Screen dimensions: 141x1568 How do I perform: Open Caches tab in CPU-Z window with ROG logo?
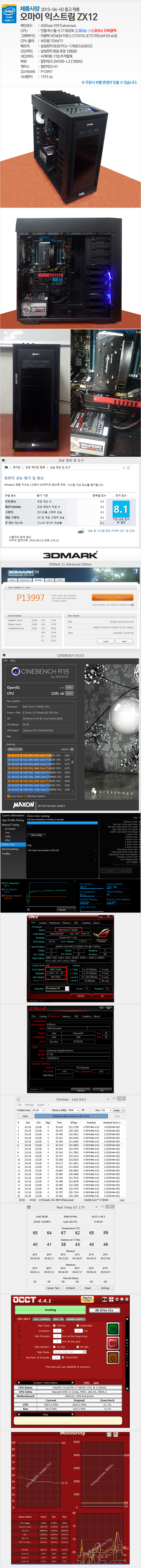click(x=43, y=923)
